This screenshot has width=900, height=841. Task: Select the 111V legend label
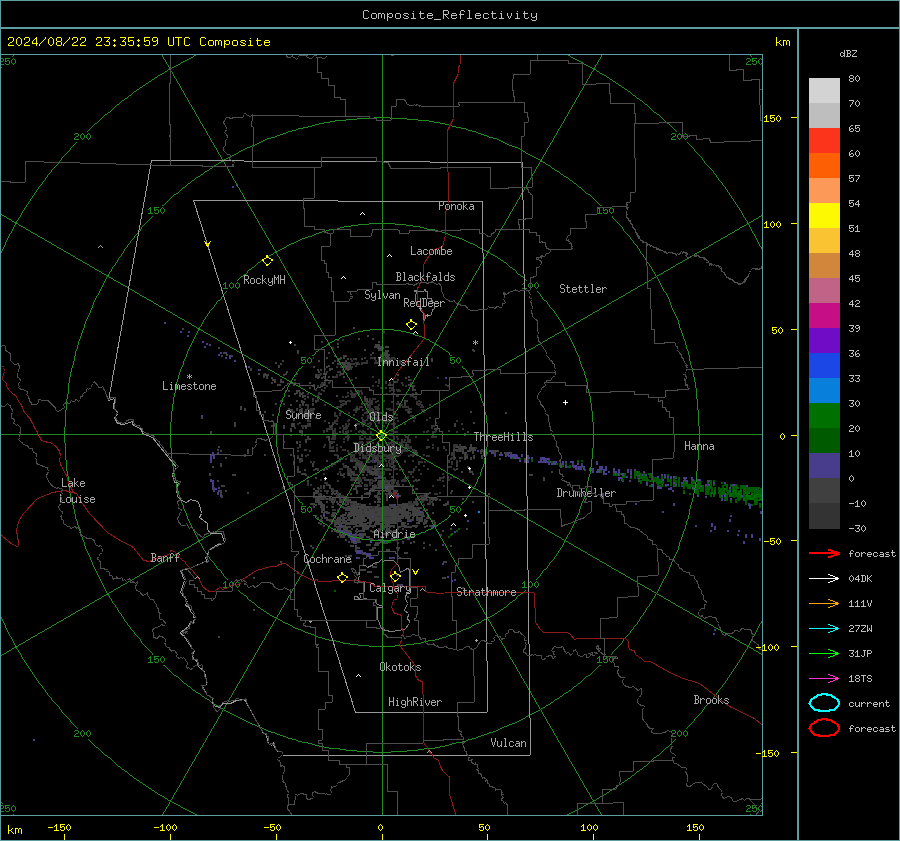pyautogui.click(x=860, y=603)
